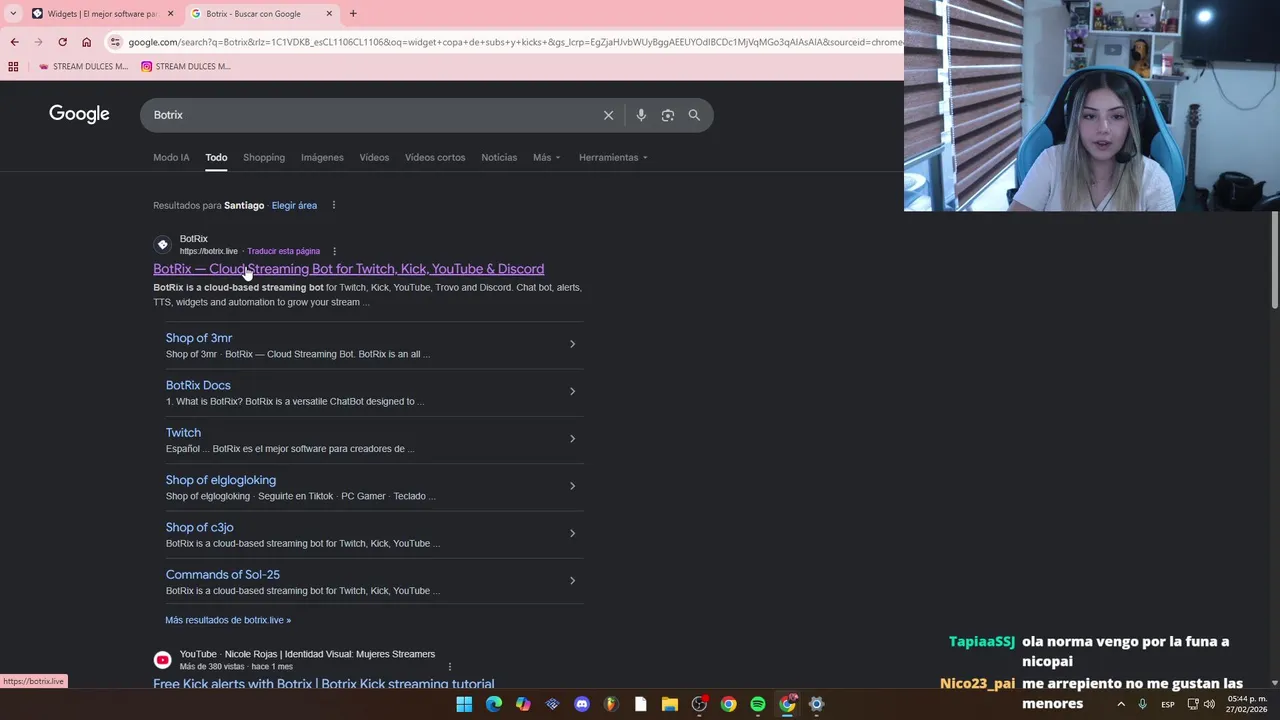Switch to the Shopping tab
Viewport: 1280px width, 720px height.
click(x=264, y=157)
